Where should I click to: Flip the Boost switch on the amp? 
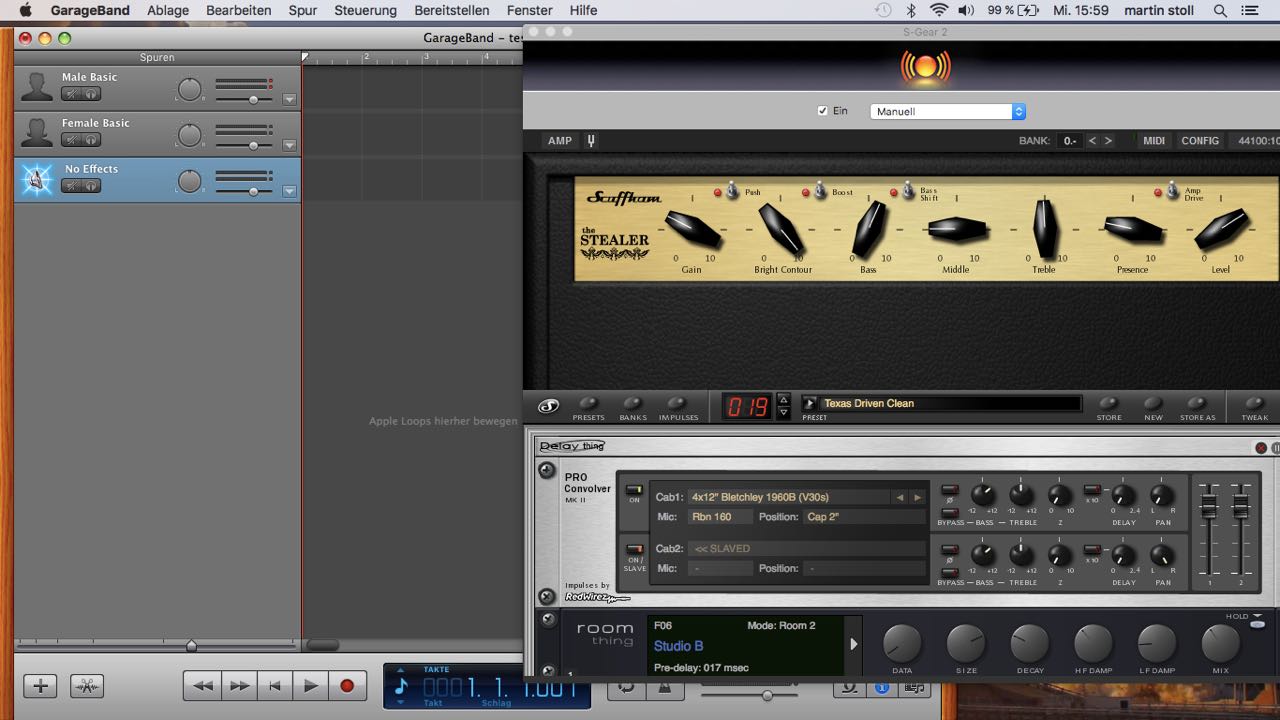tap(819, 189)
